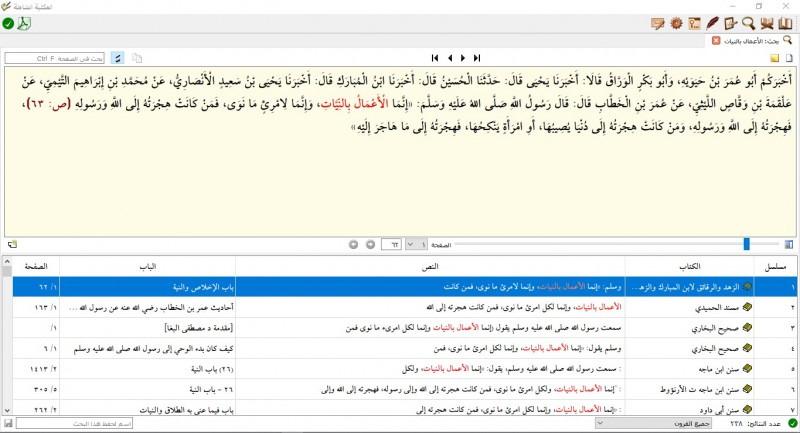The width and height of the screenshot is (800, 433).
Task: Click the copy pages icon
Action: (137, 58)
